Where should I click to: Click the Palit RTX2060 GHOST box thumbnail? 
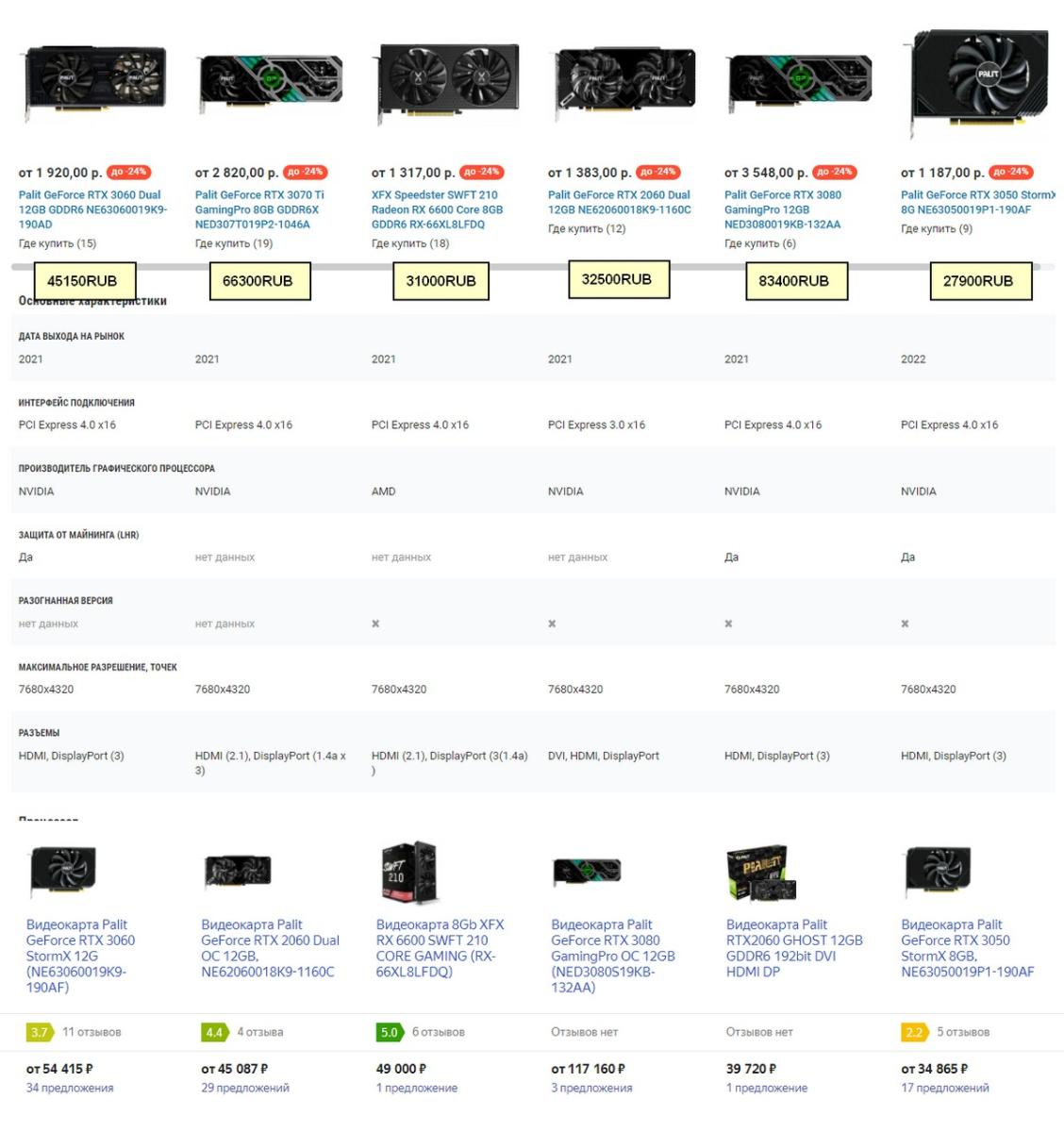pyautogui.click(x=763, y=874)
